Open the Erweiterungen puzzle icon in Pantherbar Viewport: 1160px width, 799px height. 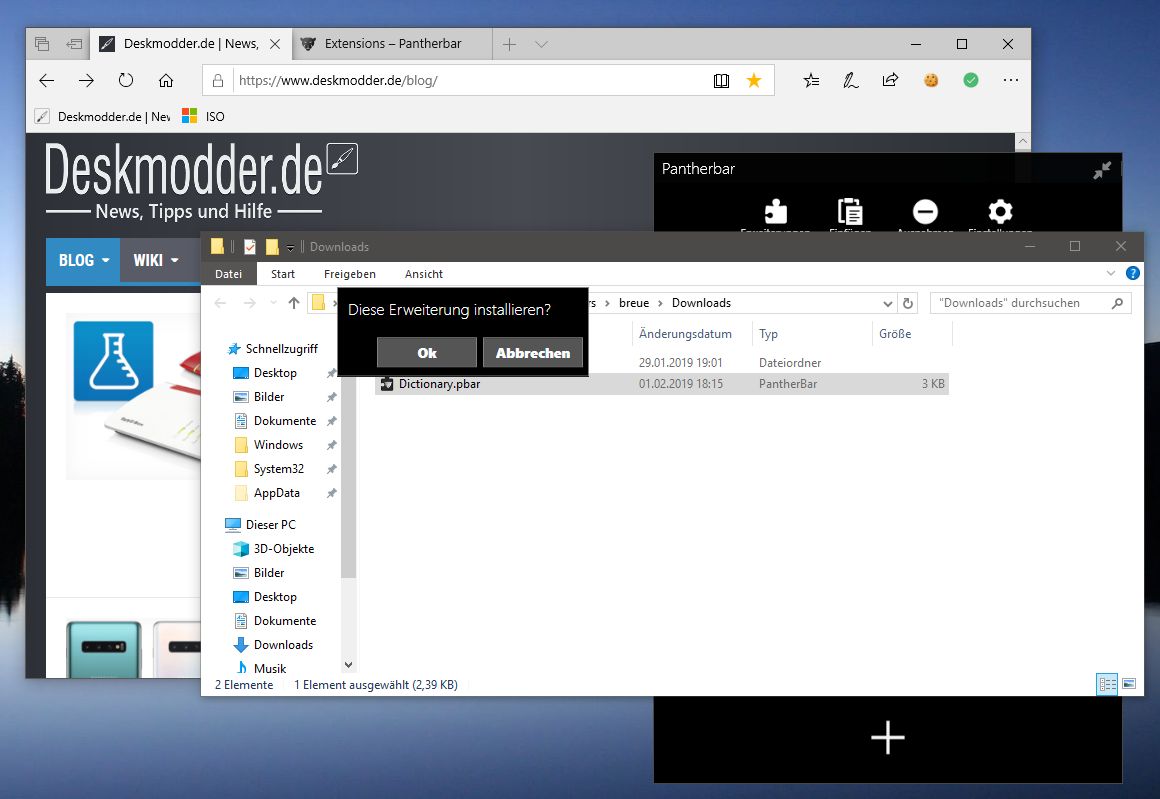tap(775, 212)
